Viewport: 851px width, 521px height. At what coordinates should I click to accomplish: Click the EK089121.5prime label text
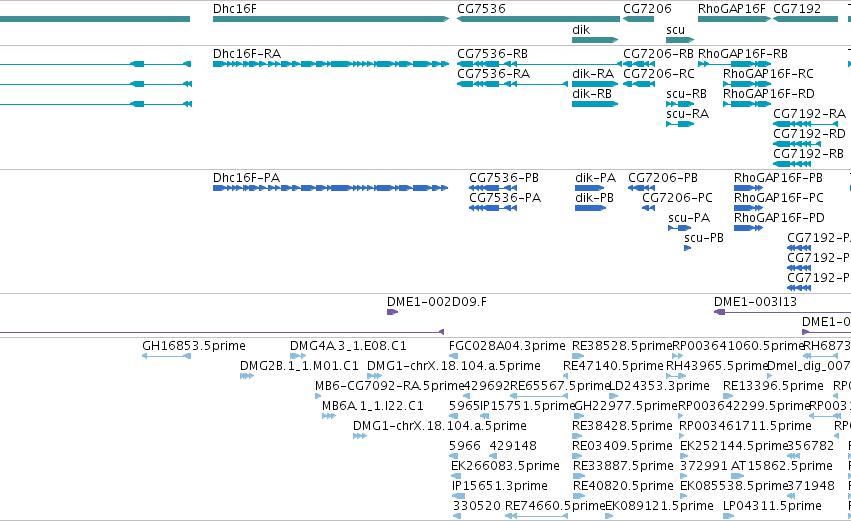pos(659,506)
